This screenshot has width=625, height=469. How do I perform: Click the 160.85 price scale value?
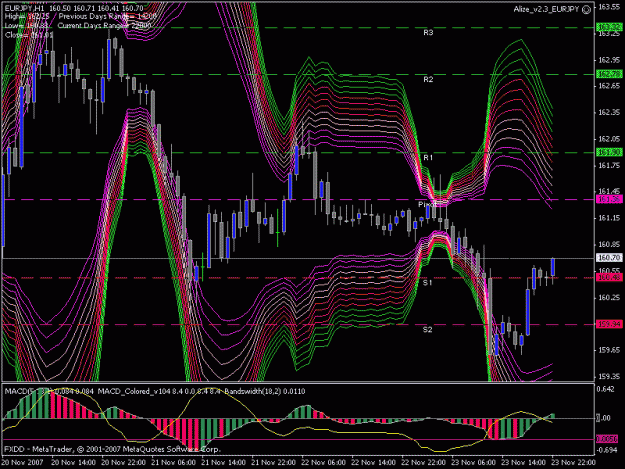tap(609, 245)
